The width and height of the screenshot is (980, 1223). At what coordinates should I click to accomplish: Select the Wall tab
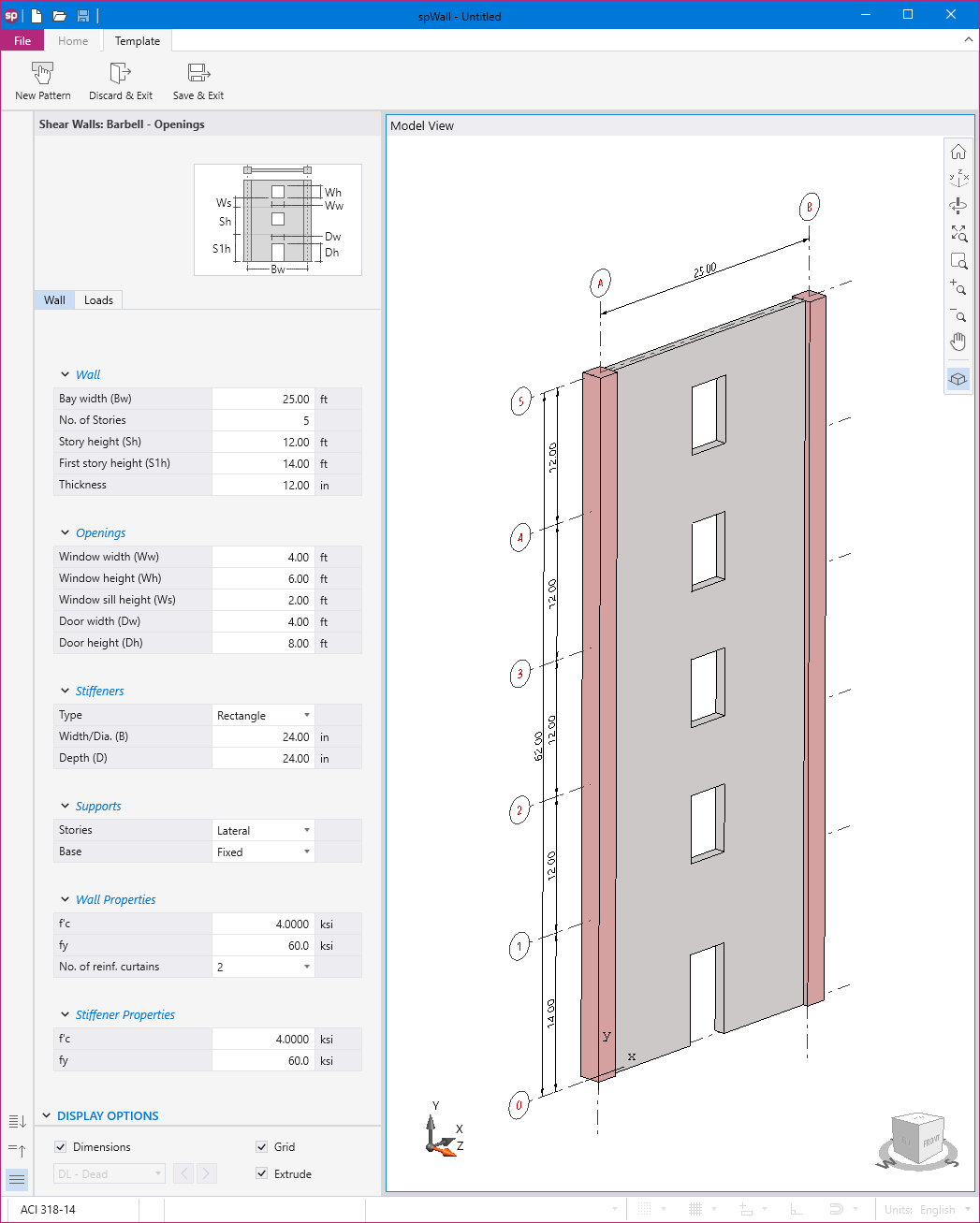(x=55, y=300)
